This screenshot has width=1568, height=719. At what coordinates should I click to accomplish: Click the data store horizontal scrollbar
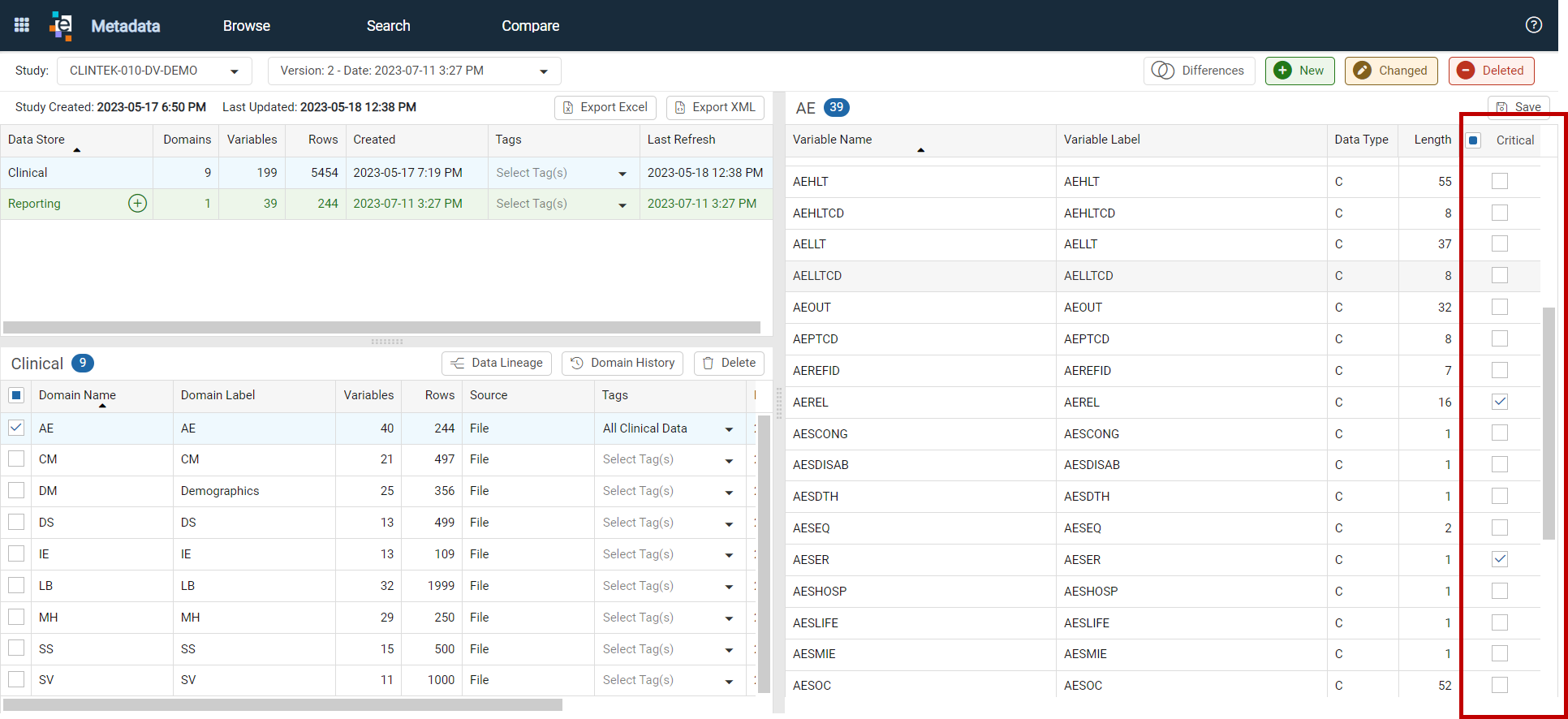(x=381, y=328)
